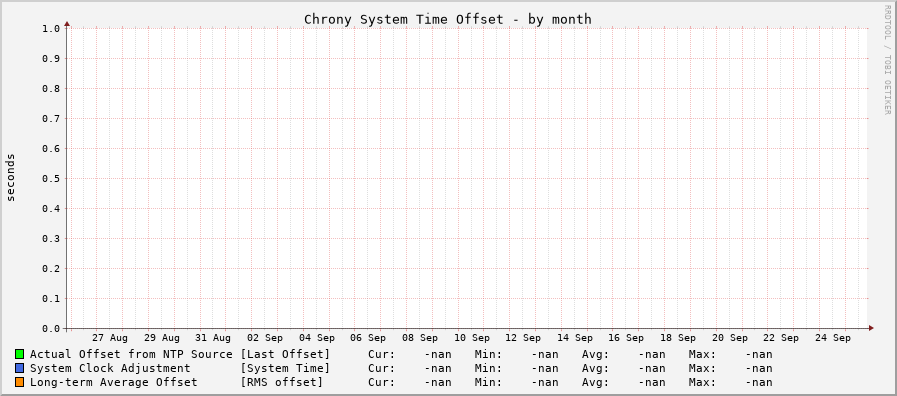The width and height of the screenshot is (897, 396).
Task: Click the '14 Sep' x-axis date label
Action: 574,338
